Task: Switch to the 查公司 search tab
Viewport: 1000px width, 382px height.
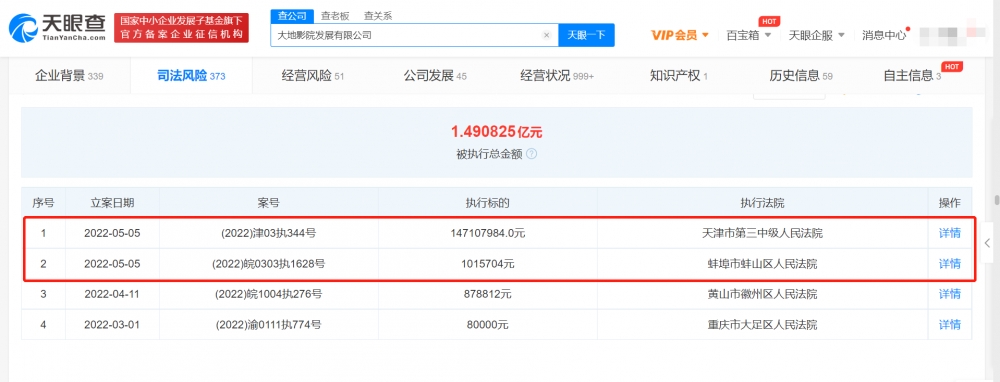Action: 292,16
